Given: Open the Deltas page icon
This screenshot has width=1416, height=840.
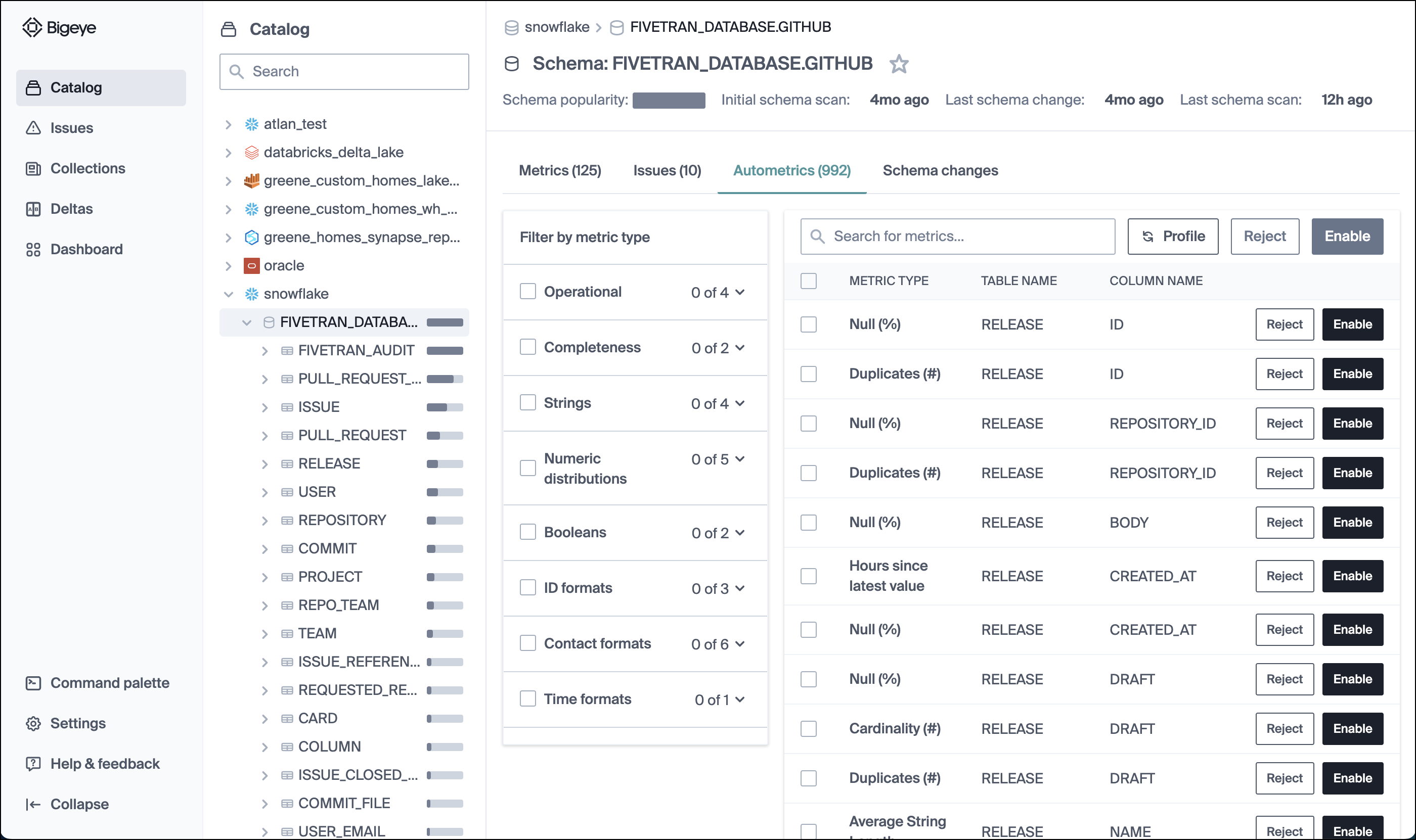Looking at the screenshot, I should (33, 209).
